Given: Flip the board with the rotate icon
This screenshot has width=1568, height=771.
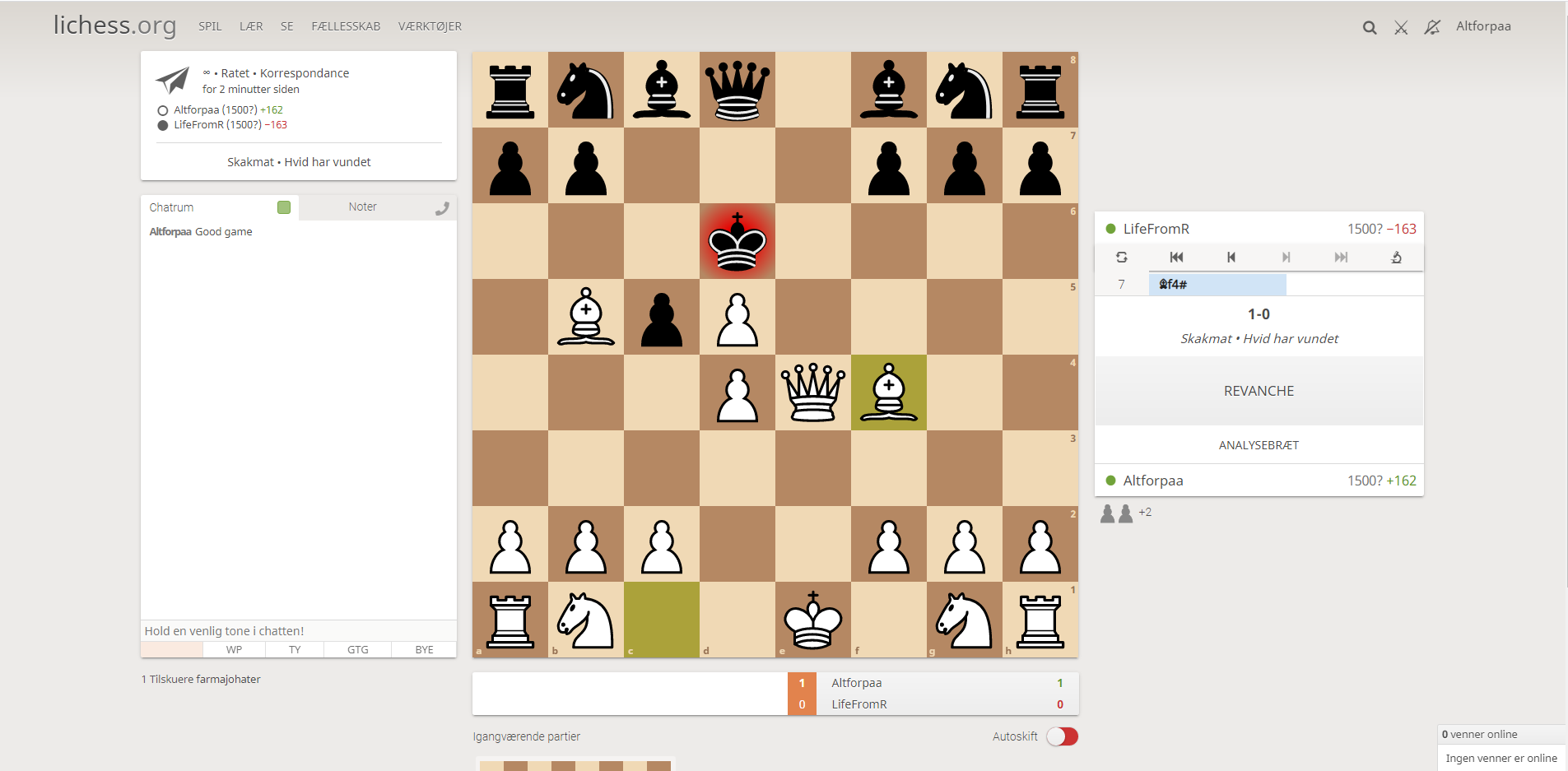Looking at the screenshot, I should point(1121,258).
